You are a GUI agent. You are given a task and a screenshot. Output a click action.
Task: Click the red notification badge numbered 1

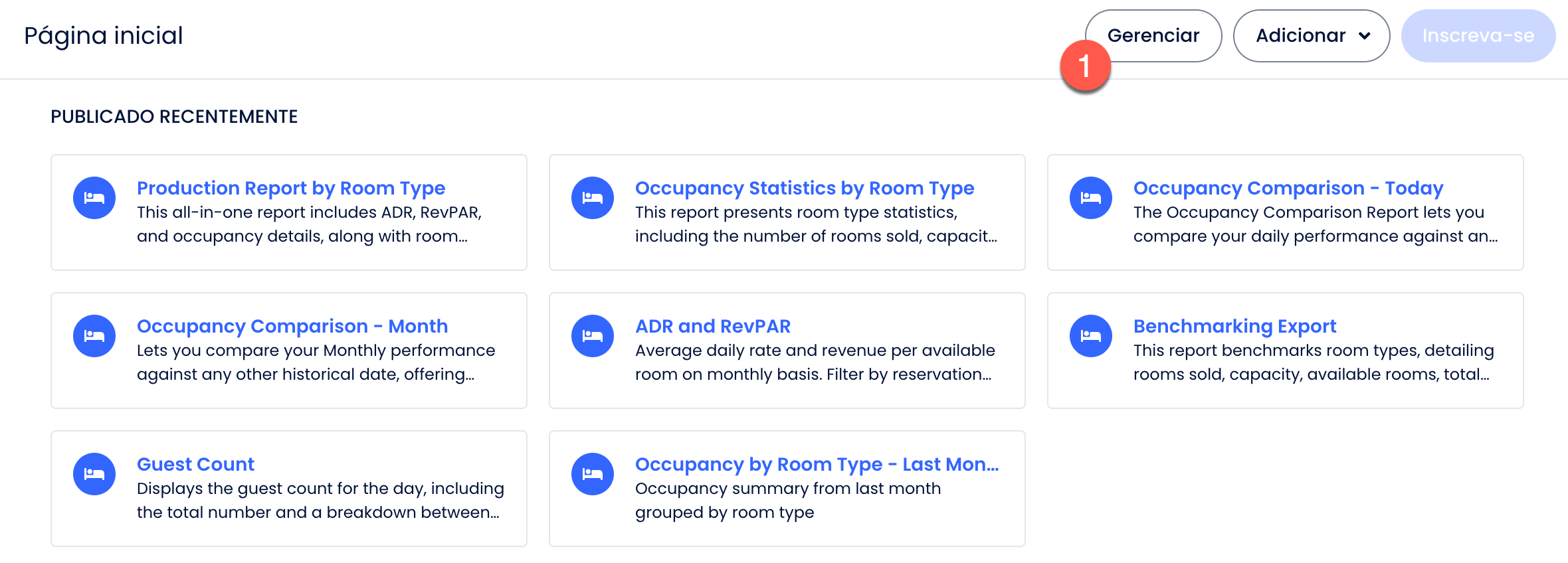(1085, 66)
